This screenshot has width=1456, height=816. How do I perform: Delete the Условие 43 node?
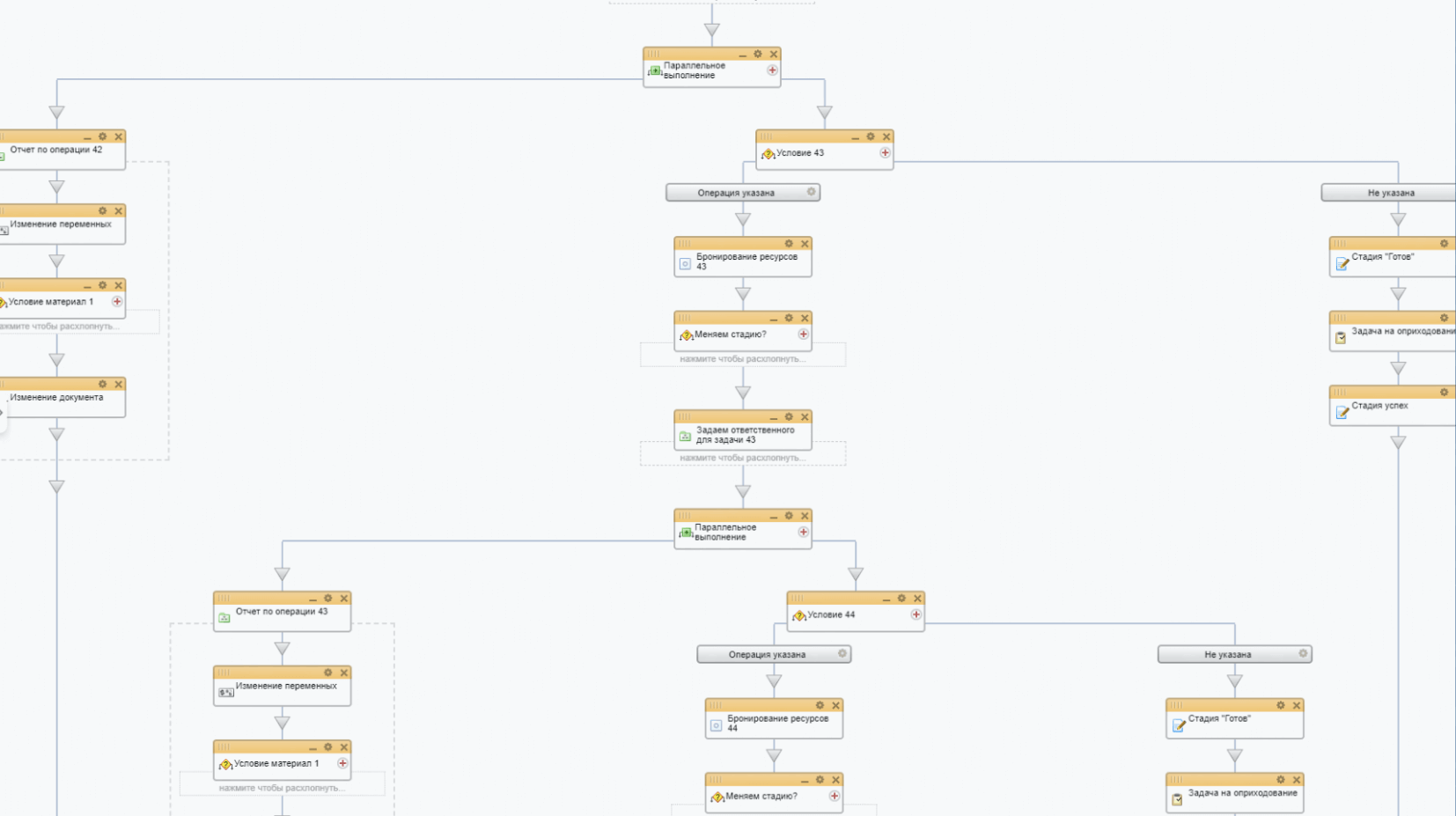[x=886, y=136]
